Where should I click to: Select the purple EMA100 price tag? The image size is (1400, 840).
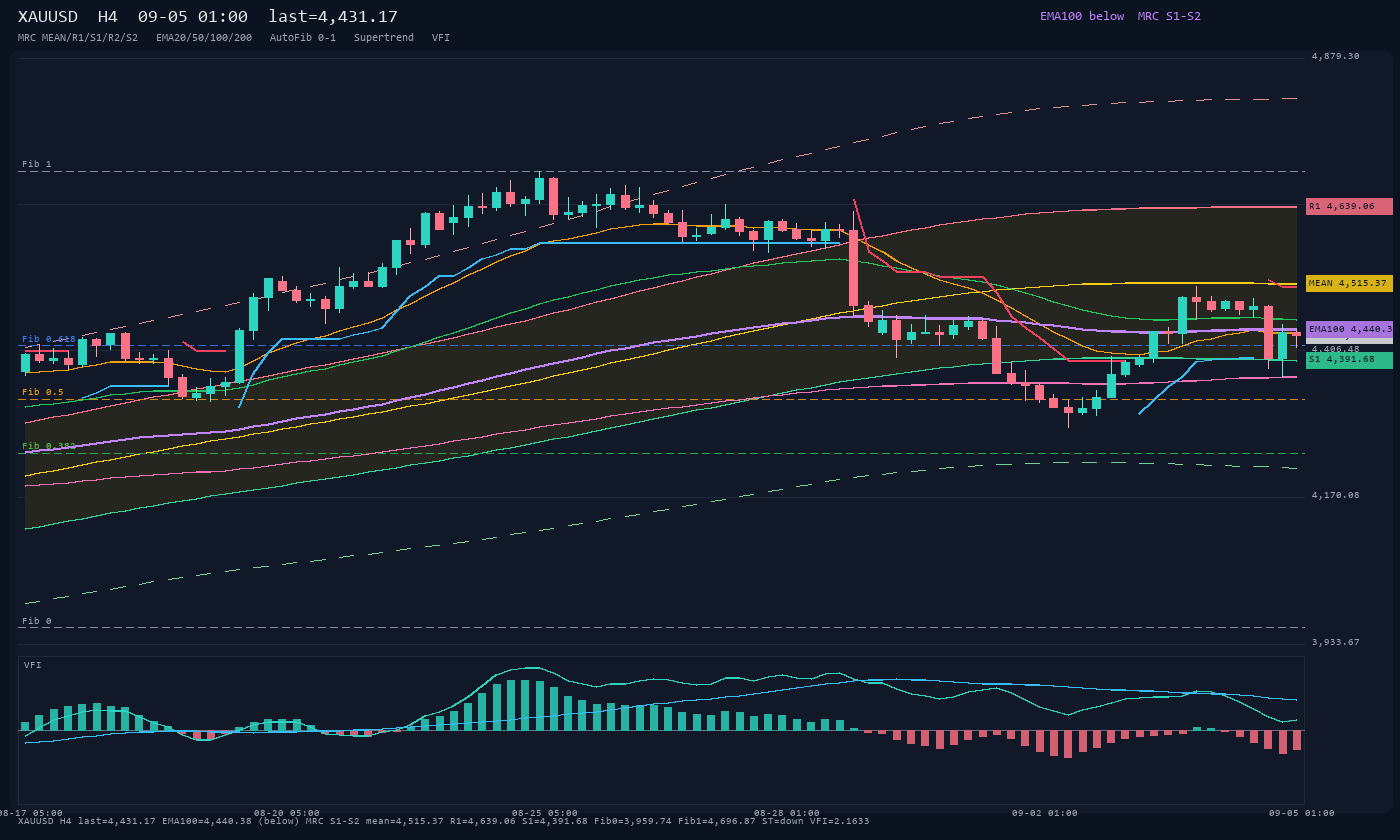point(1349,329)
